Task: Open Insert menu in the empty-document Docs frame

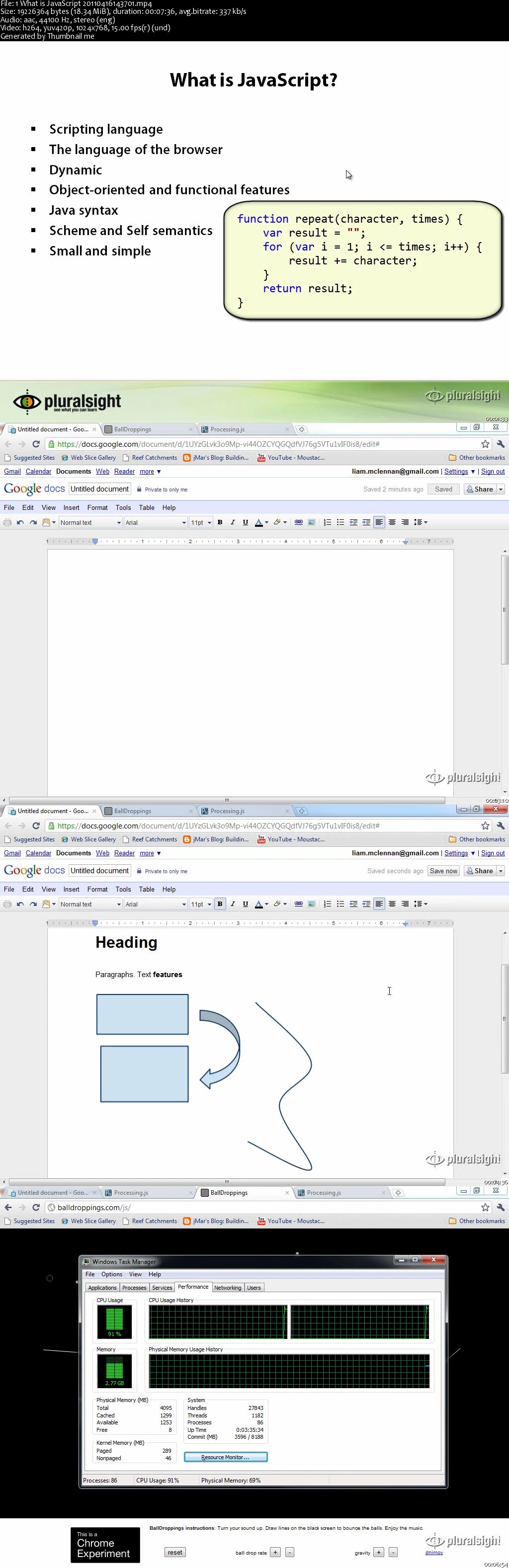Action: [71, 507]
